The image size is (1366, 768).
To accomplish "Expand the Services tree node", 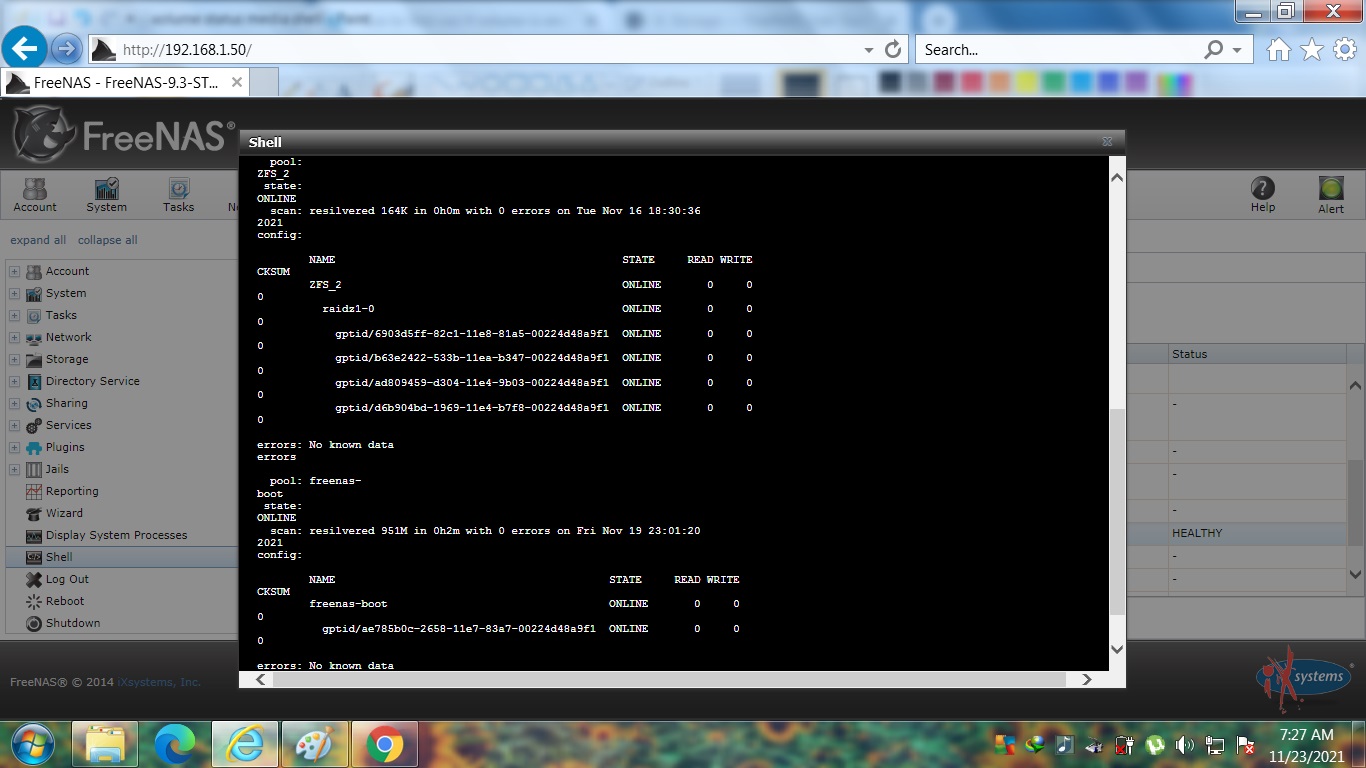I will coord(14,425).
